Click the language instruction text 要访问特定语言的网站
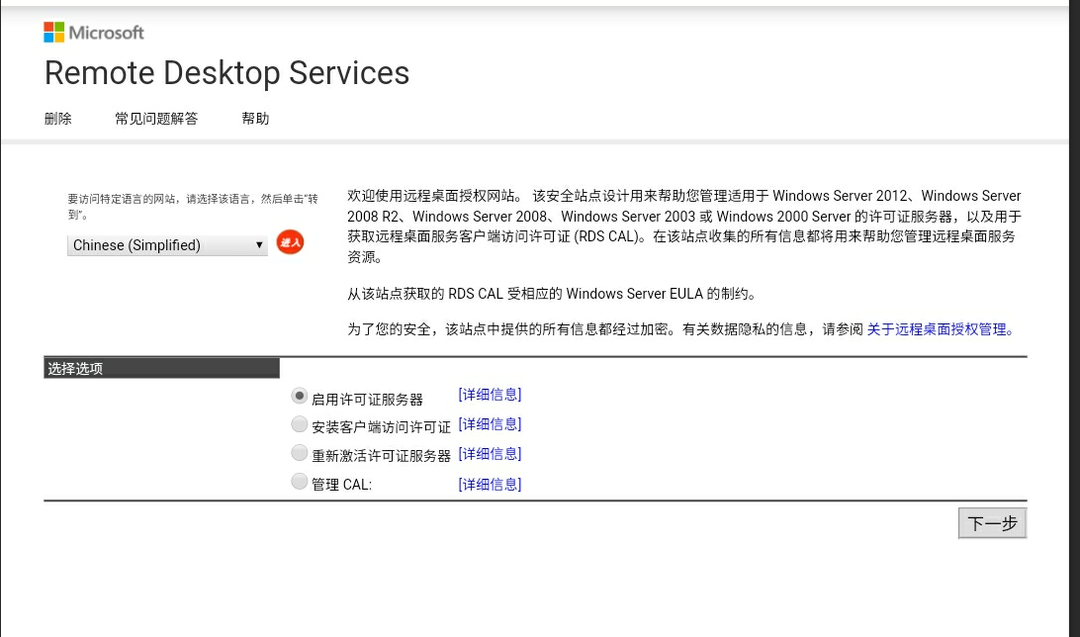 193,207
